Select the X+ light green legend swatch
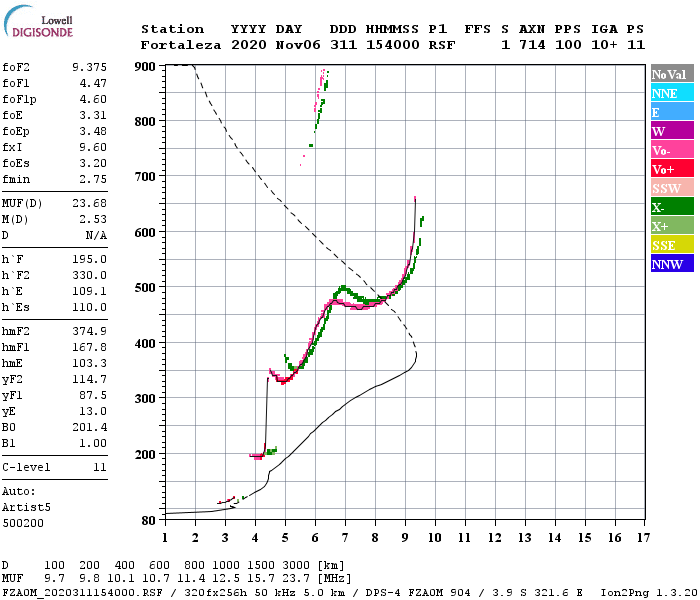 (x=672, y=226)
